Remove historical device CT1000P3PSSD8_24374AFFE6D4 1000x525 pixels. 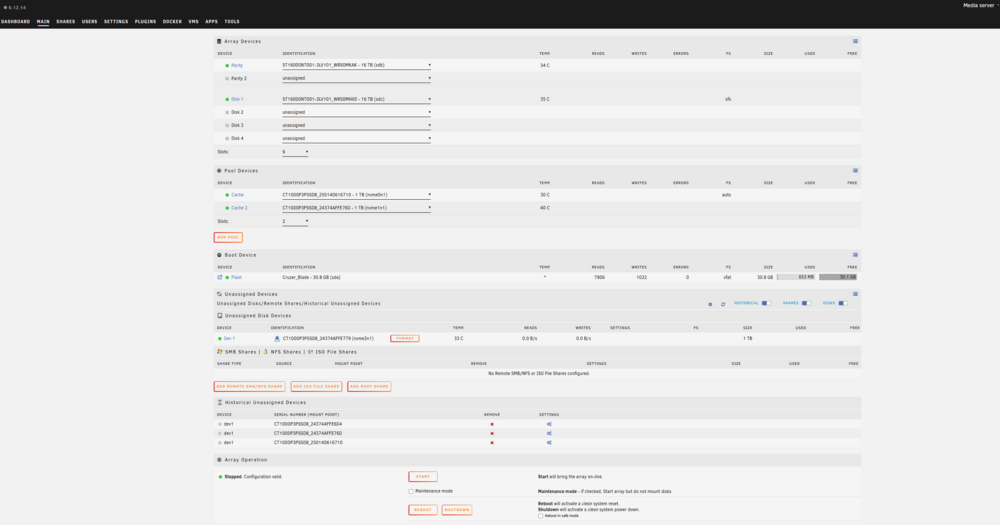click(492, 424)
